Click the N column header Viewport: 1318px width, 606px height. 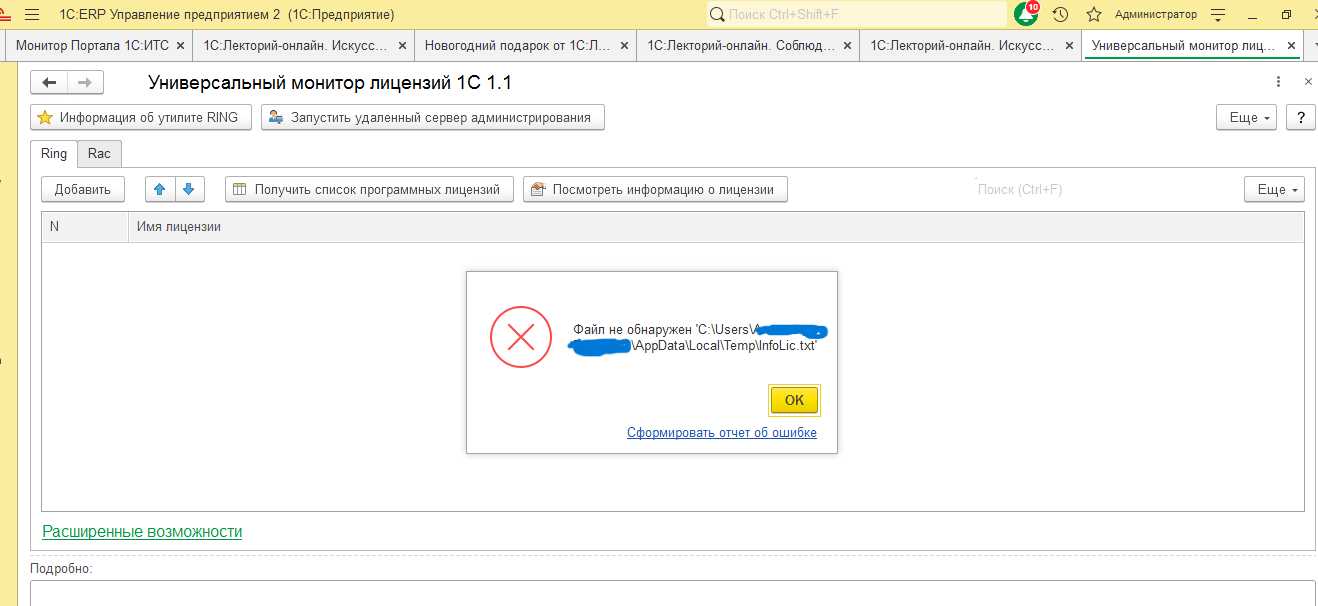tap(85, 227)
